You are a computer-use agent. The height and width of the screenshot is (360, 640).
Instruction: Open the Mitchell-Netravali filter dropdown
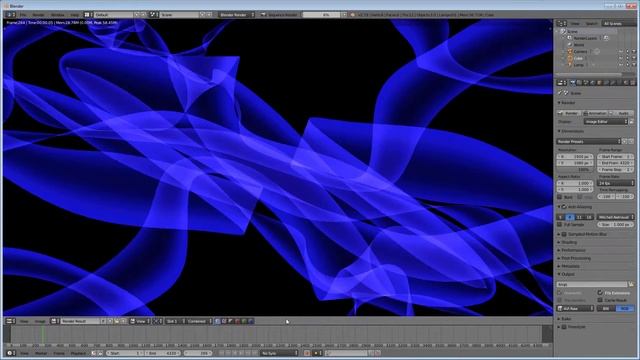click(x=616, y=217)
